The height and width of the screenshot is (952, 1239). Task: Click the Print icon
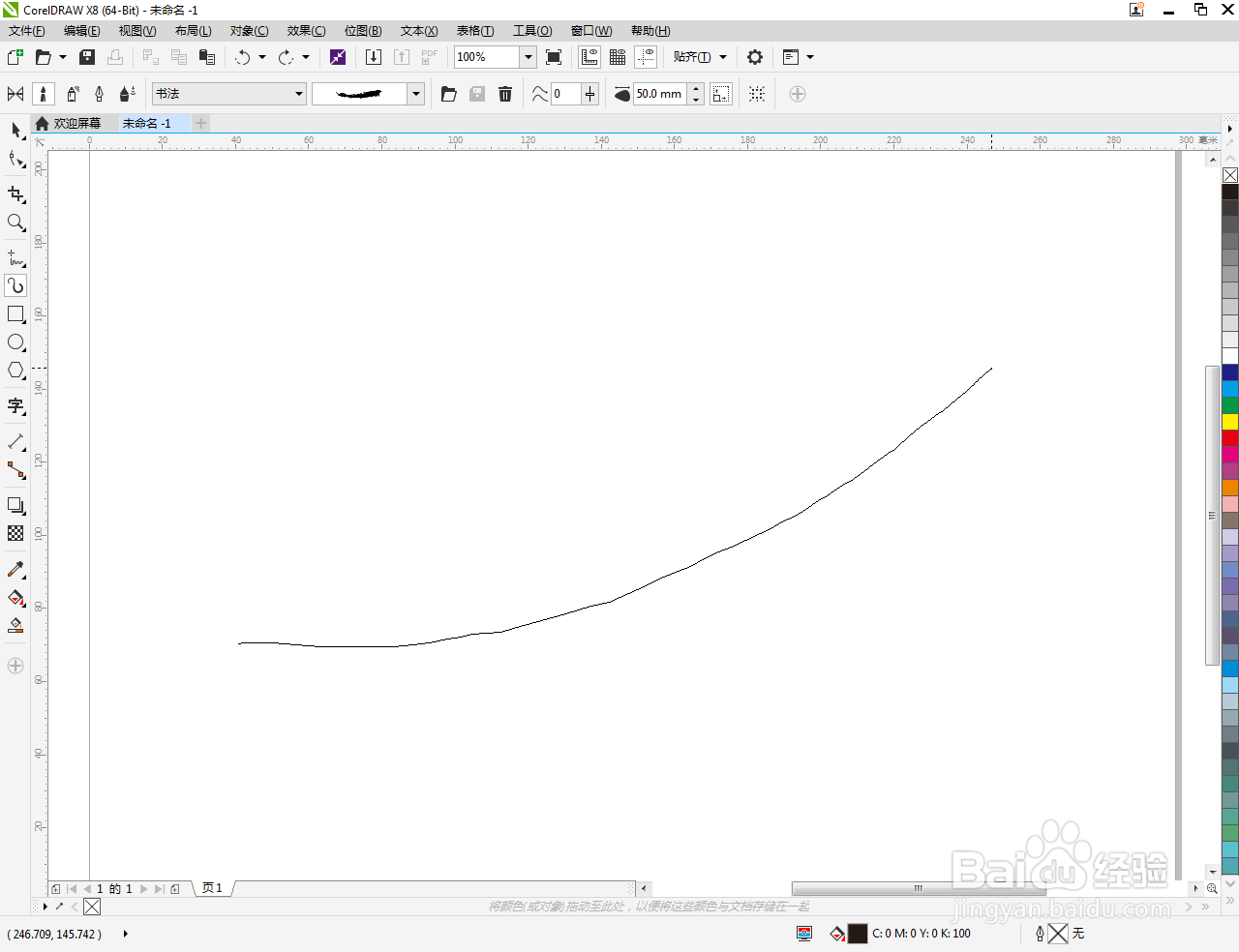tap(115, 57)
